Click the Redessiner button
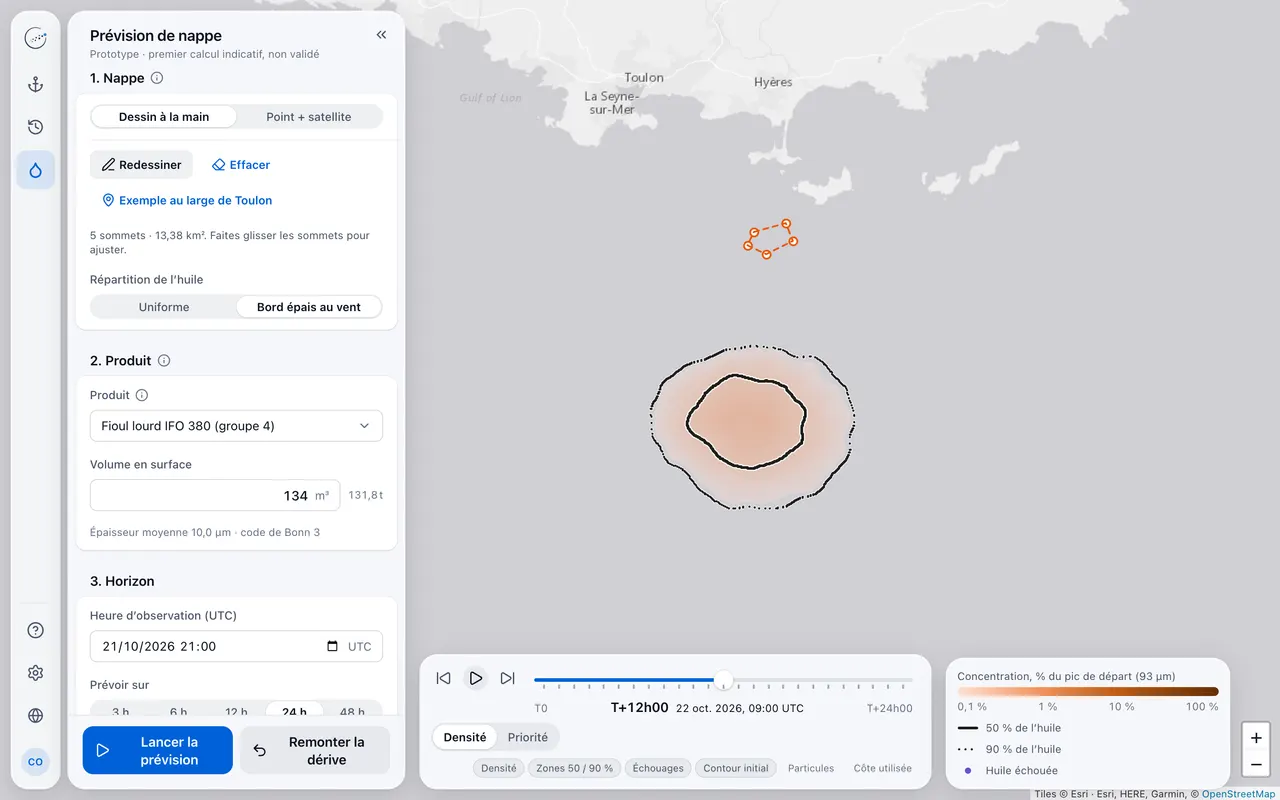The height and width of the screenshot is (800, 1280). pos(142,165)
